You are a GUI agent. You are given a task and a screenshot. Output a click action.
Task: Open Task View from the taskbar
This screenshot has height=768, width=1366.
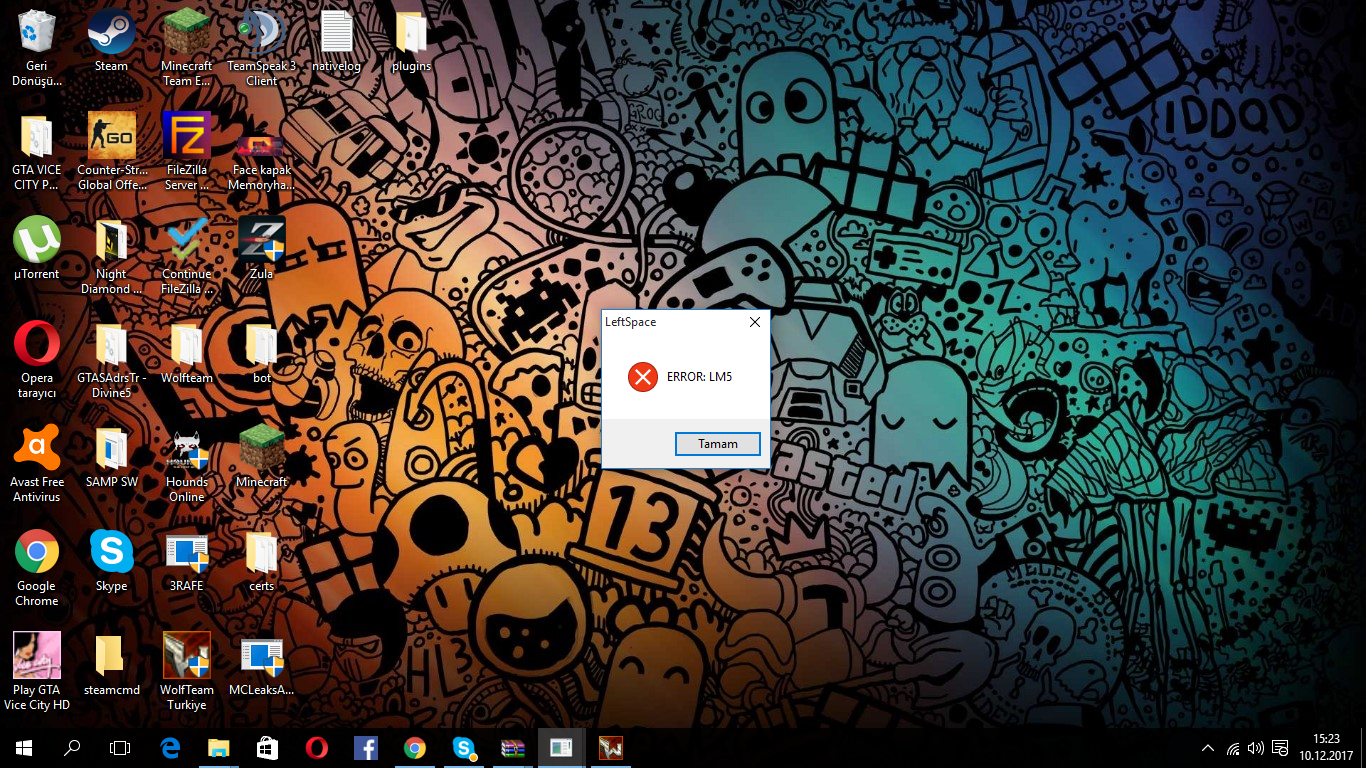pos(120,748)
